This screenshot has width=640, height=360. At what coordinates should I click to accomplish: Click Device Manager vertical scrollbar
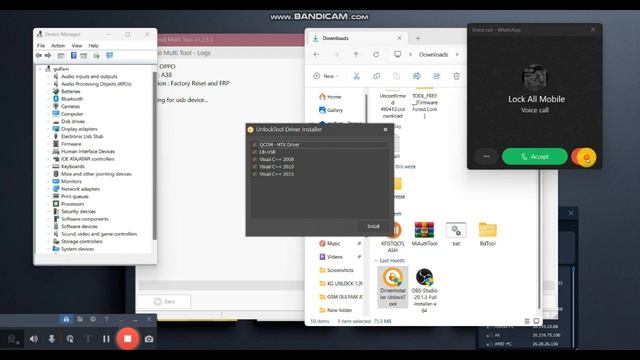point(154,156)
